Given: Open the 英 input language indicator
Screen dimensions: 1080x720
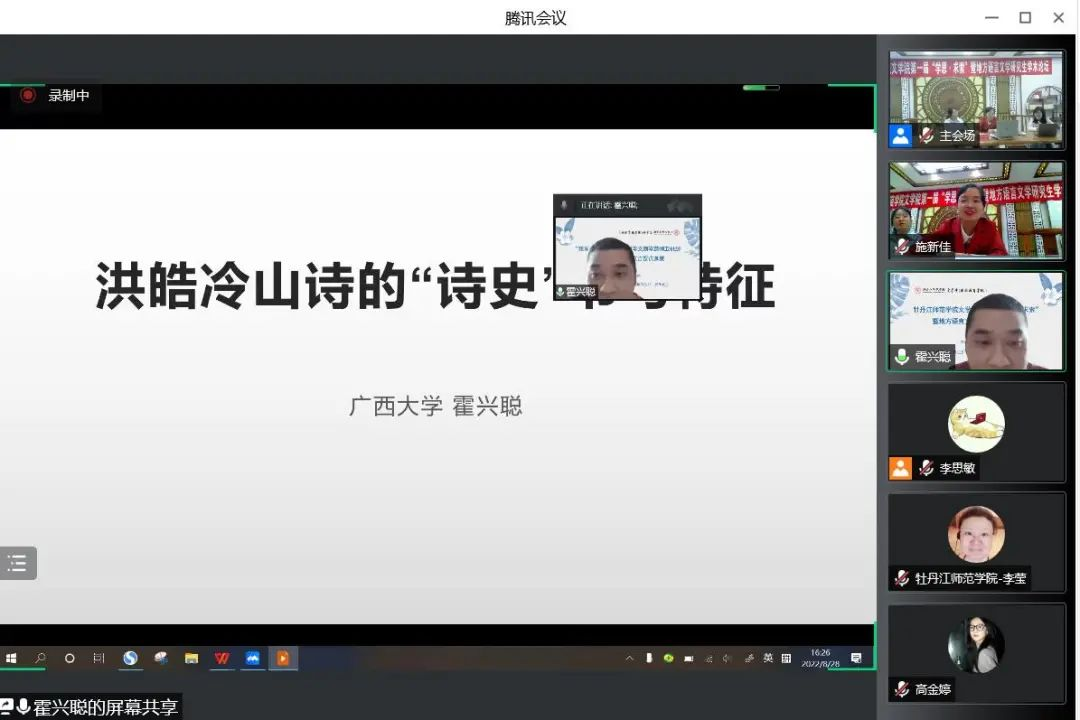Looking at the screenshot, I should pos(768,658).
